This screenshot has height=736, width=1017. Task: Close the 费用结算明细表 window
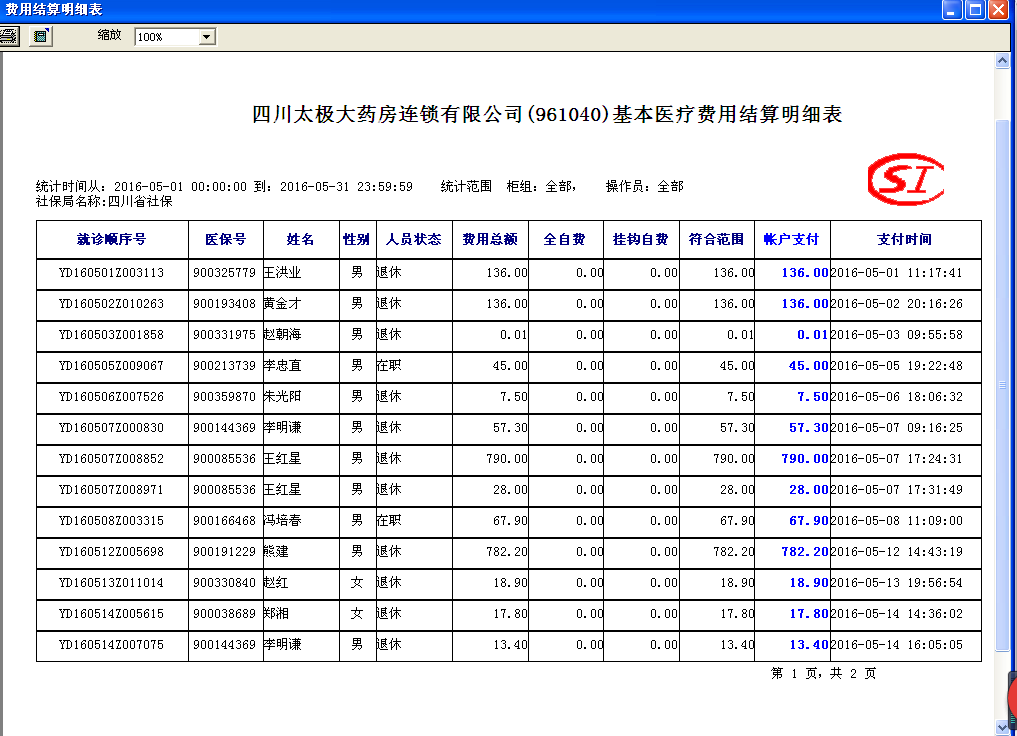(x=998, y=10)
